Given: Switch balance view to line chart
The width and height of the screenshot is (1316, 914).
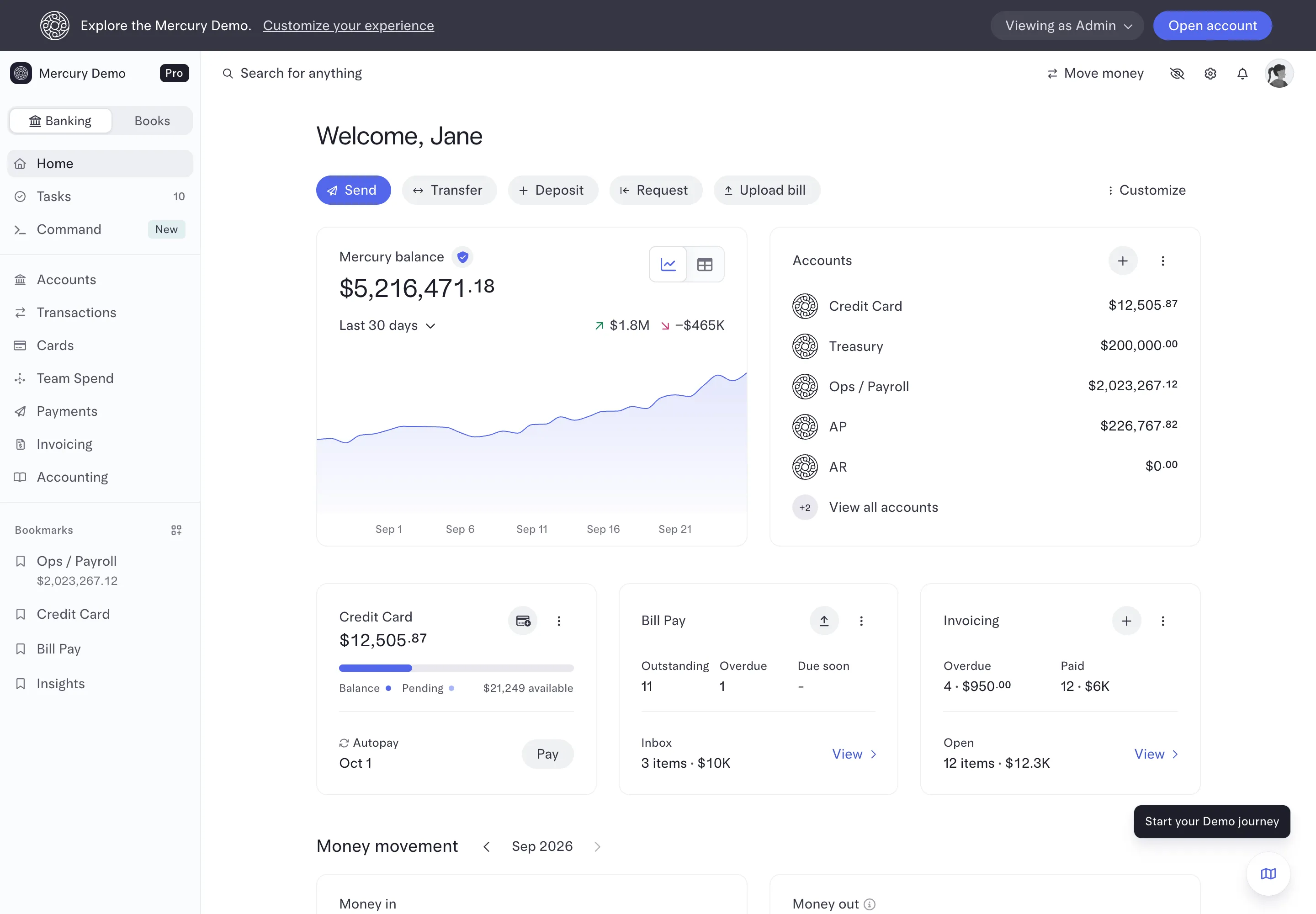Looking at the screenshot, I should click(x=668, y=264).
